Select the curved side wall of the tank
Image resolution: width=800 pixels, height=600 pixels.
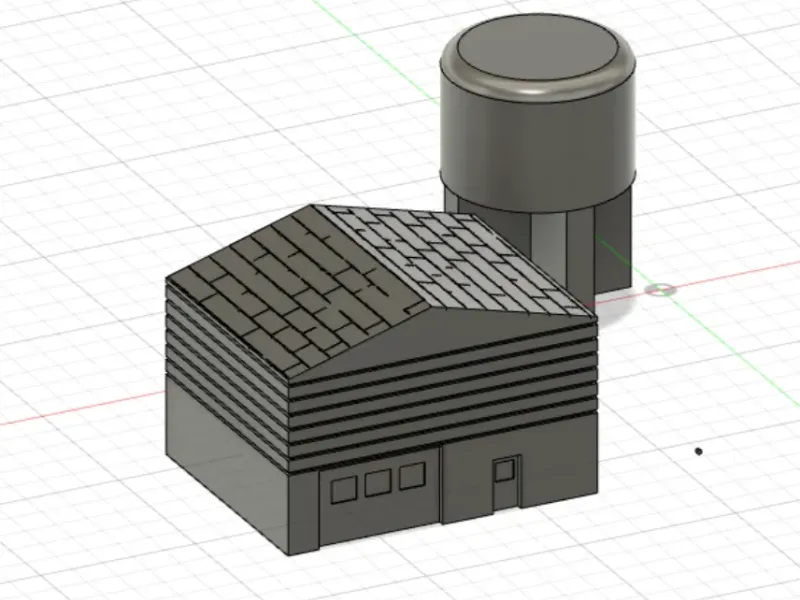(538, 148)
